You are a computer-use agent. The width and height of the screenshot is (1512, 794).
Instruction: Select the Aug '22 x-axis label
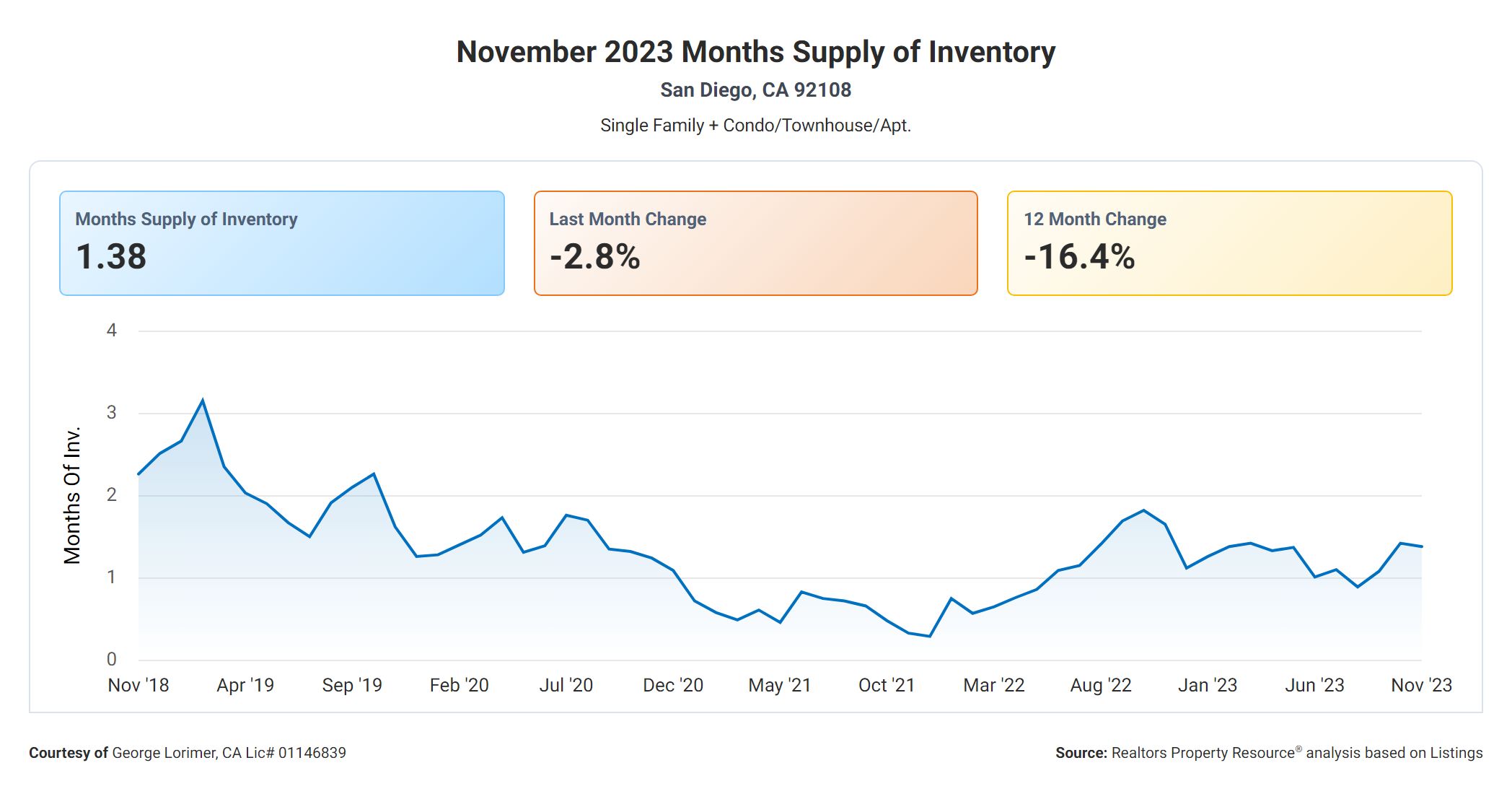[x=1101, y=685]
